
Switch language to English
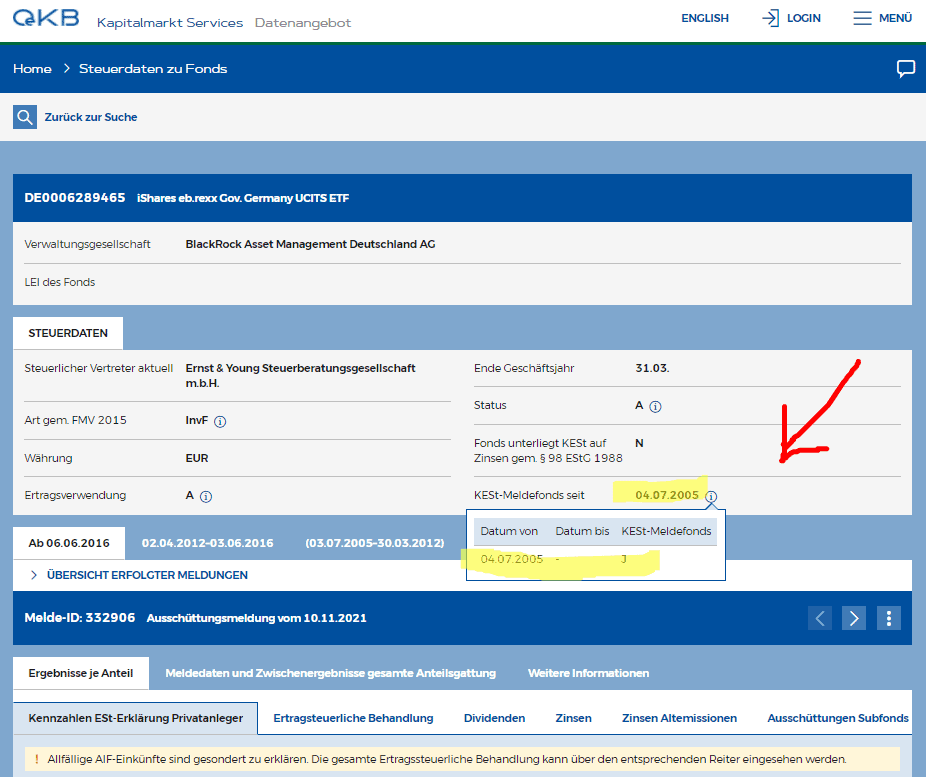click(x=705, y=18)
